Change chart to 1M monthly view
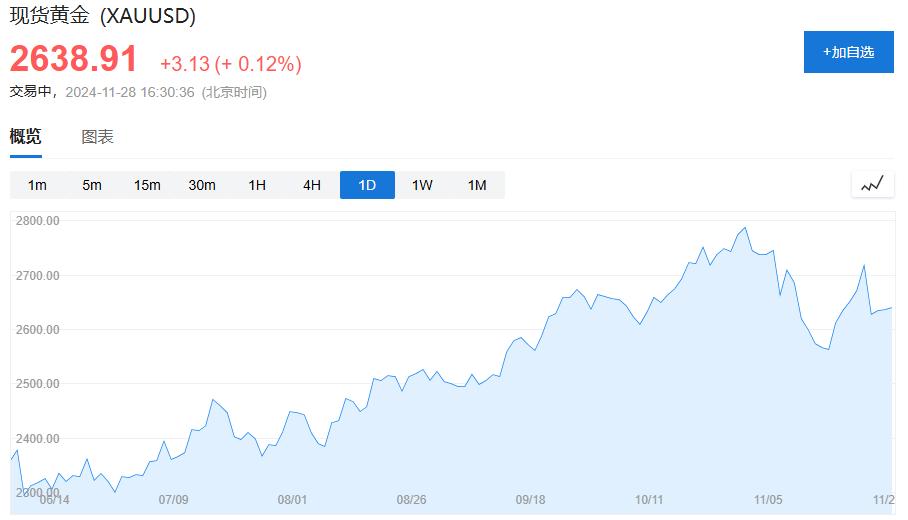Viewport: 908px width, 520px height. 477,185
